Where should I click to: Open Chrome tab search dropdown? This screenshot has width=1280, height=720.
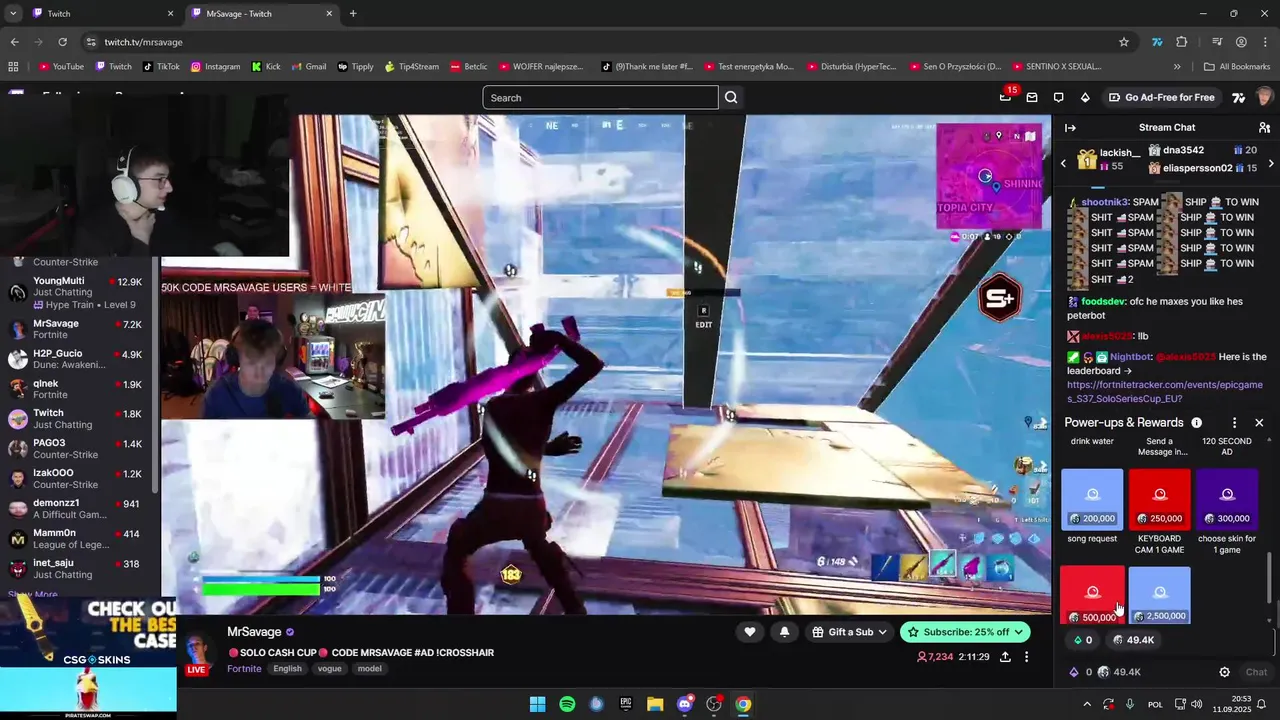(x=13, y=14)
